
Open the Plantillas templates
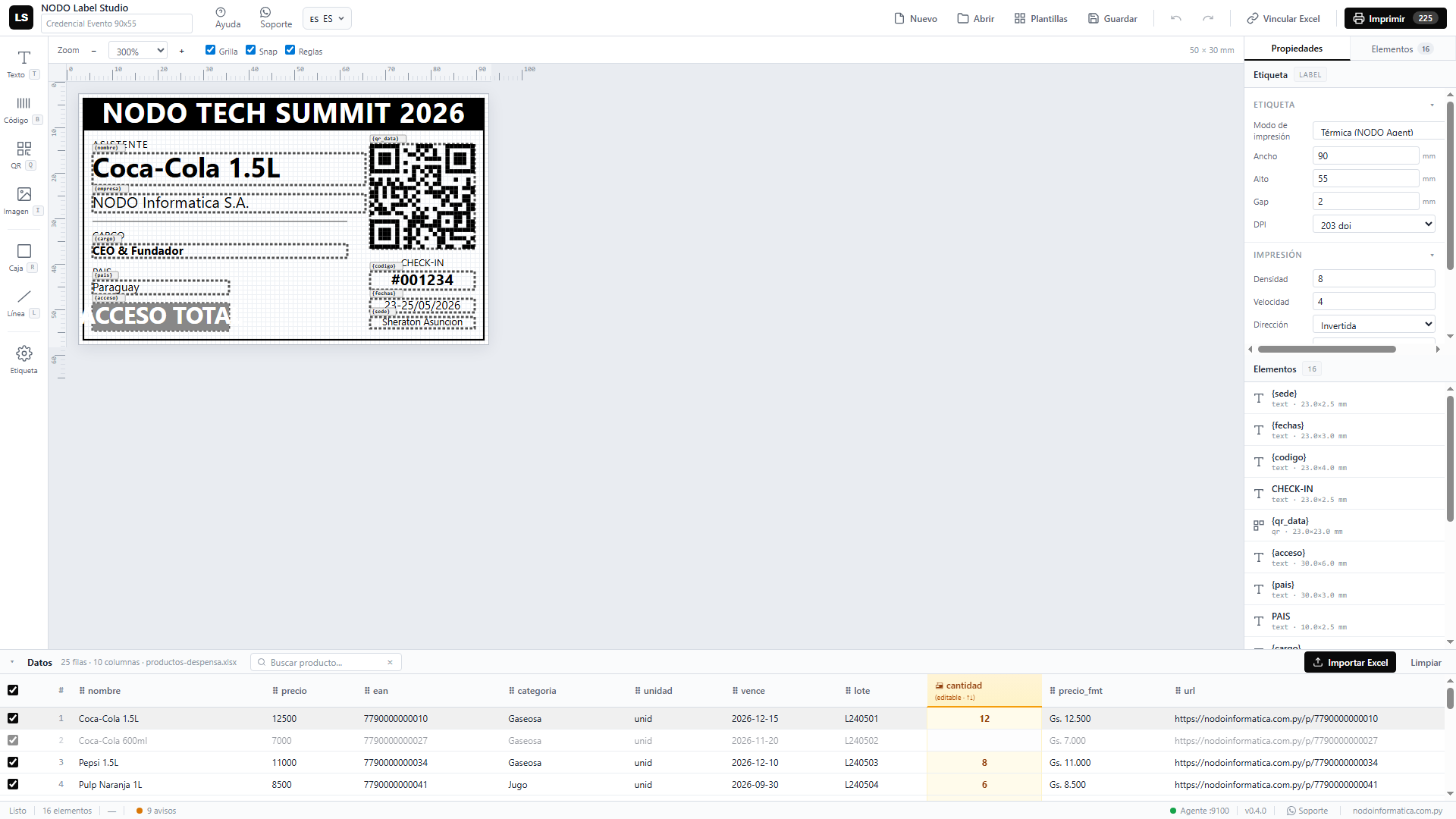click(x=1041, y=18)
